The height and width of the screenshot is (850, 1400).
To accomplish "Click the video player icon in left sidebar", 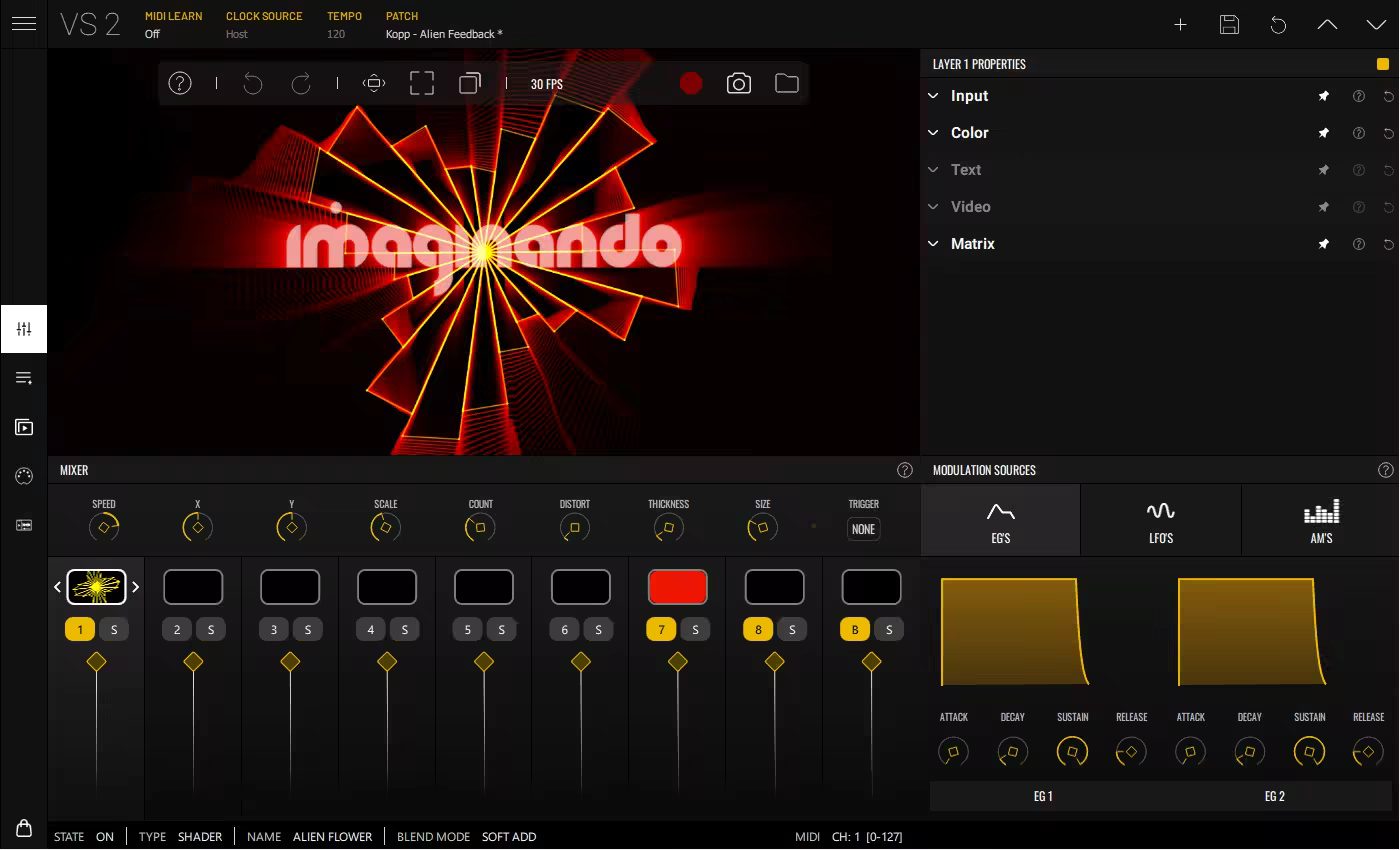I will (24, 427).
